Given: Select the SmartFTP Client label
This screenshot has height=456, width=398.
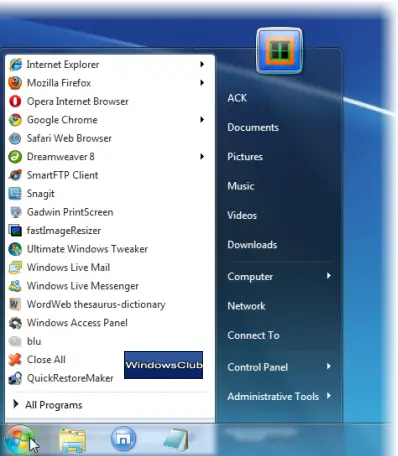Looking at the screenshot, I should click(63, 175).
